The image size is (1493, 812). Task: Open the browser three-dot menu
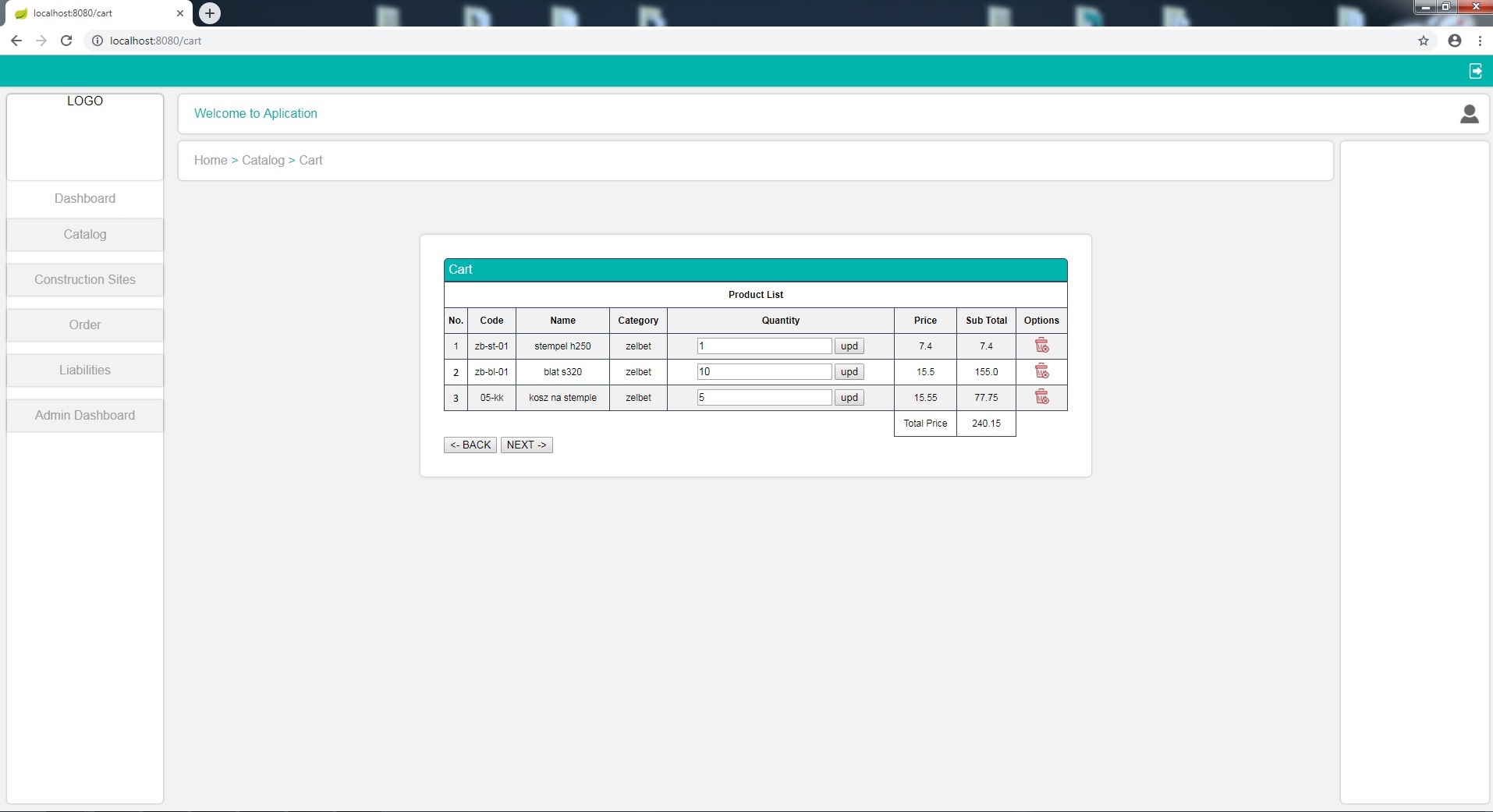tap(1480, 41)
